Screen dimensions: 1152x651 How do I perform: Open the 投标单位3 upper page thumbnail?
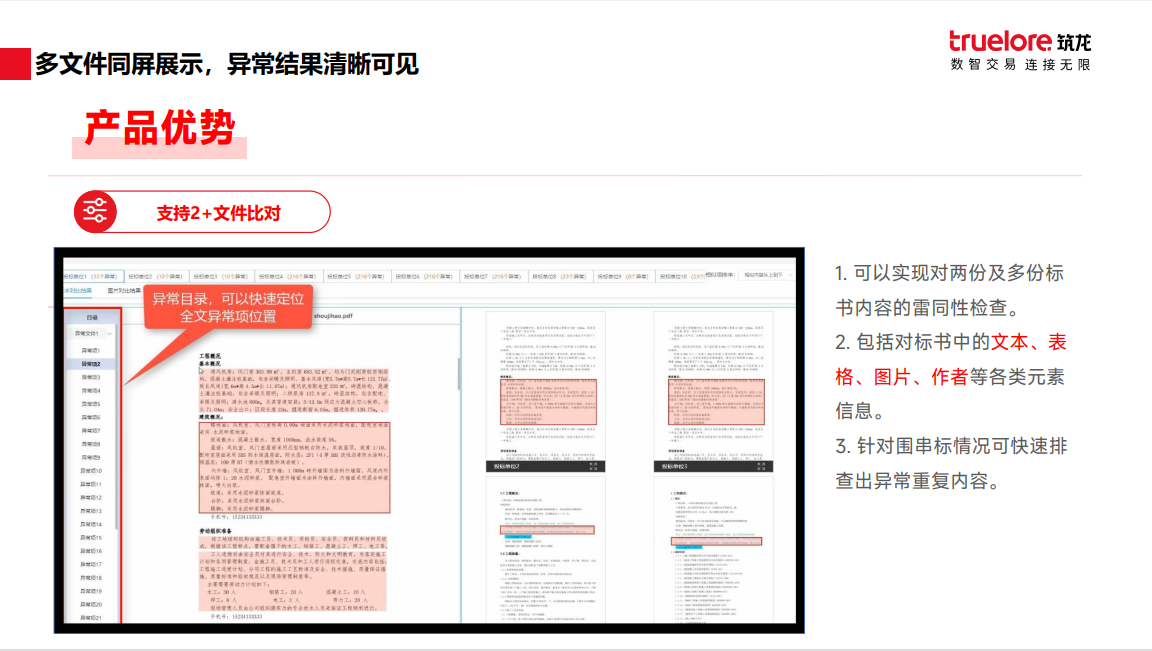coord(713,386)
